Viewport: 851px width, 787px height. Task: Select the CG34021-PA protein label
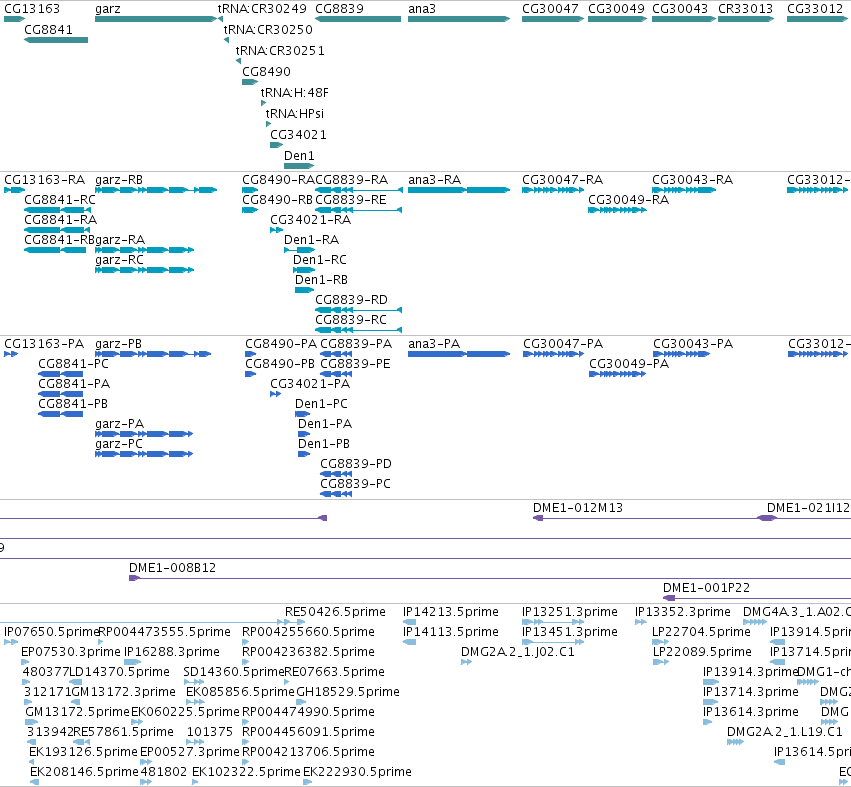tap(310, 384)
